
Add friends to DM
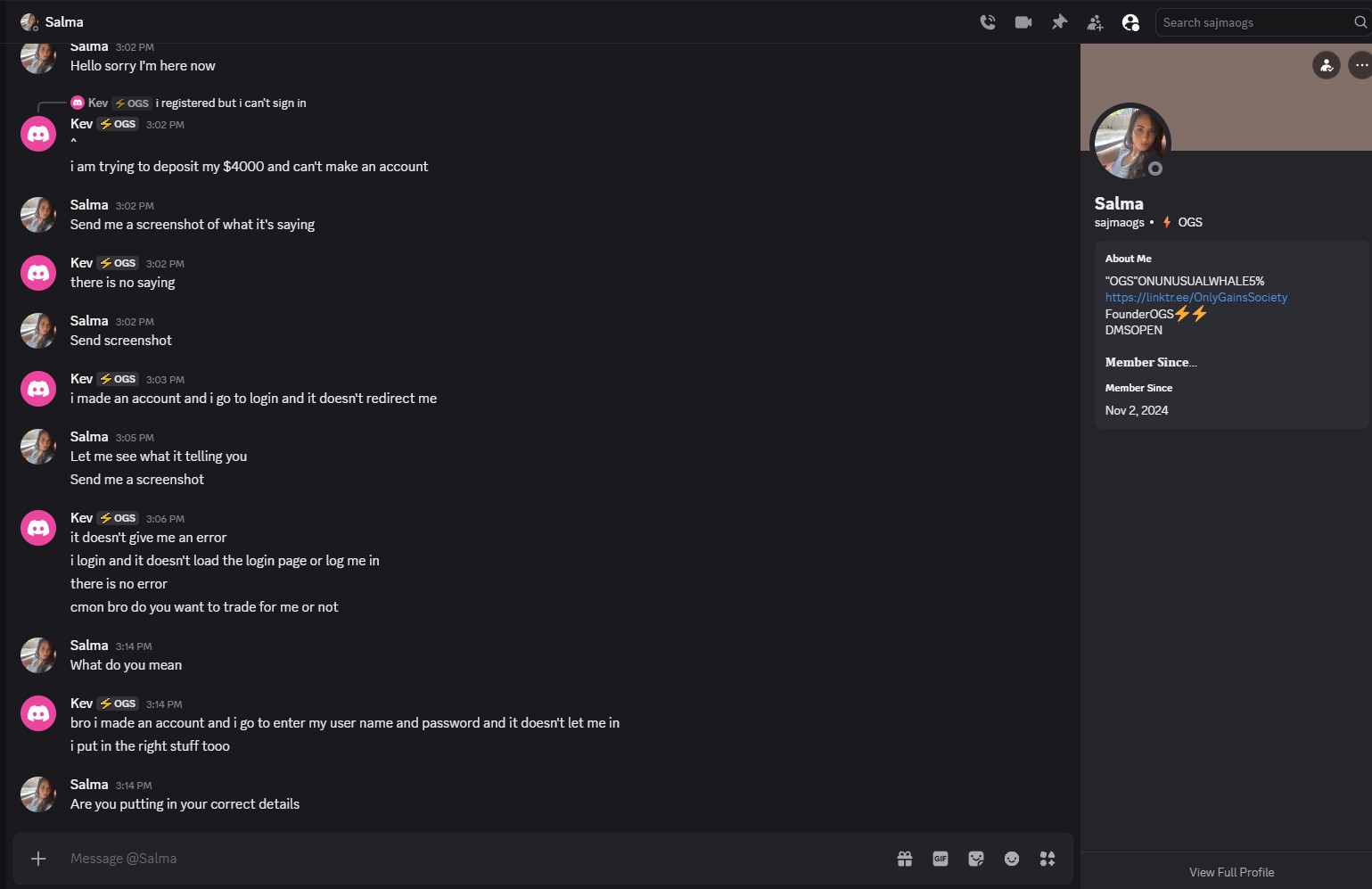coord(1095,22)
